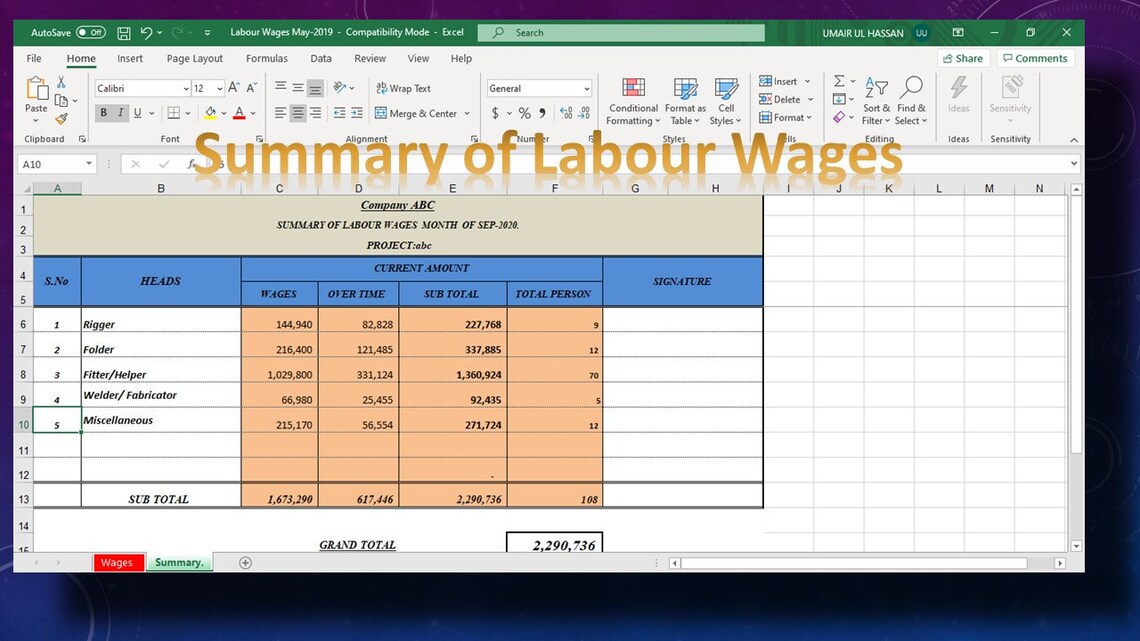This screenshot has height=641, width=1140.
Task: Open Conditional Formatting options
Action: 632,100
